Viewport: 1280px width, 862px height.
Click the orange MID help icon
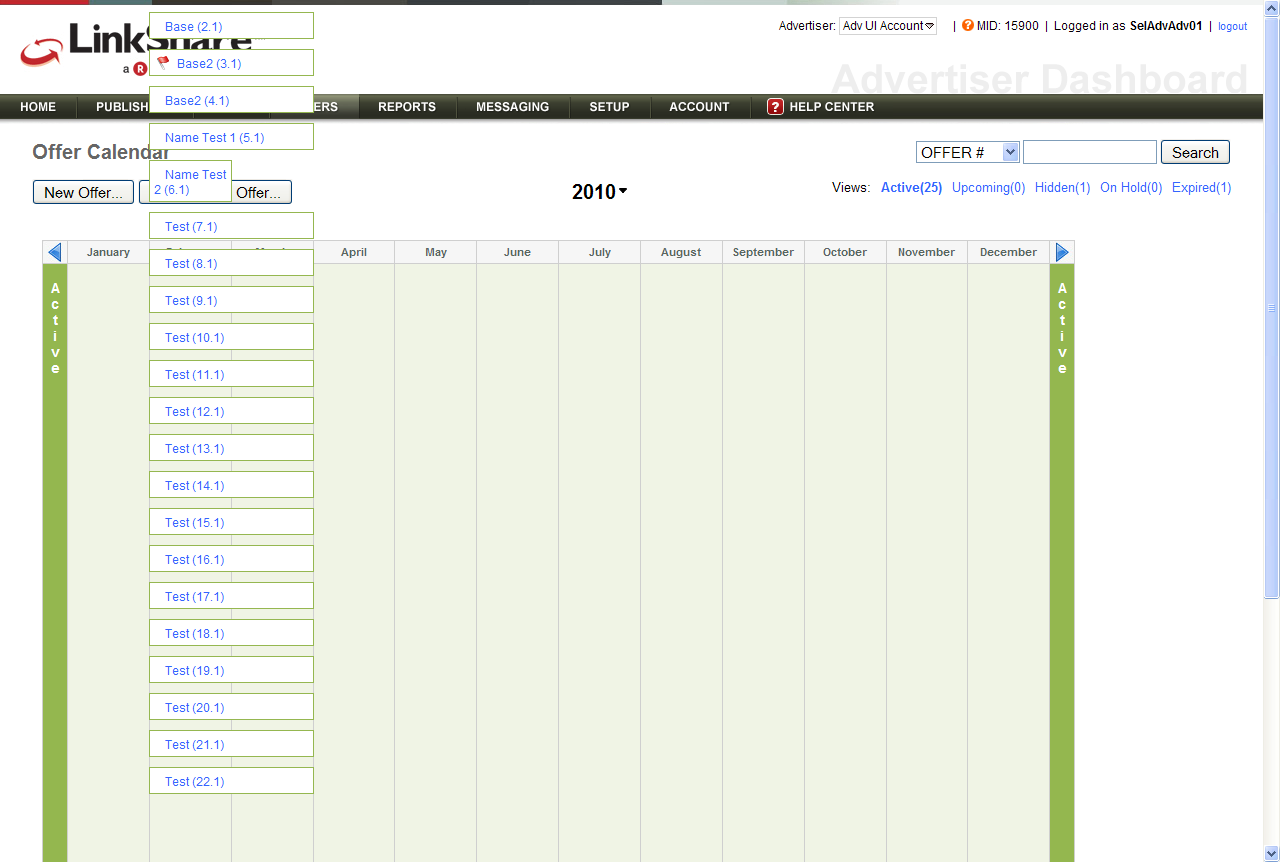click(x=968, y=26)
